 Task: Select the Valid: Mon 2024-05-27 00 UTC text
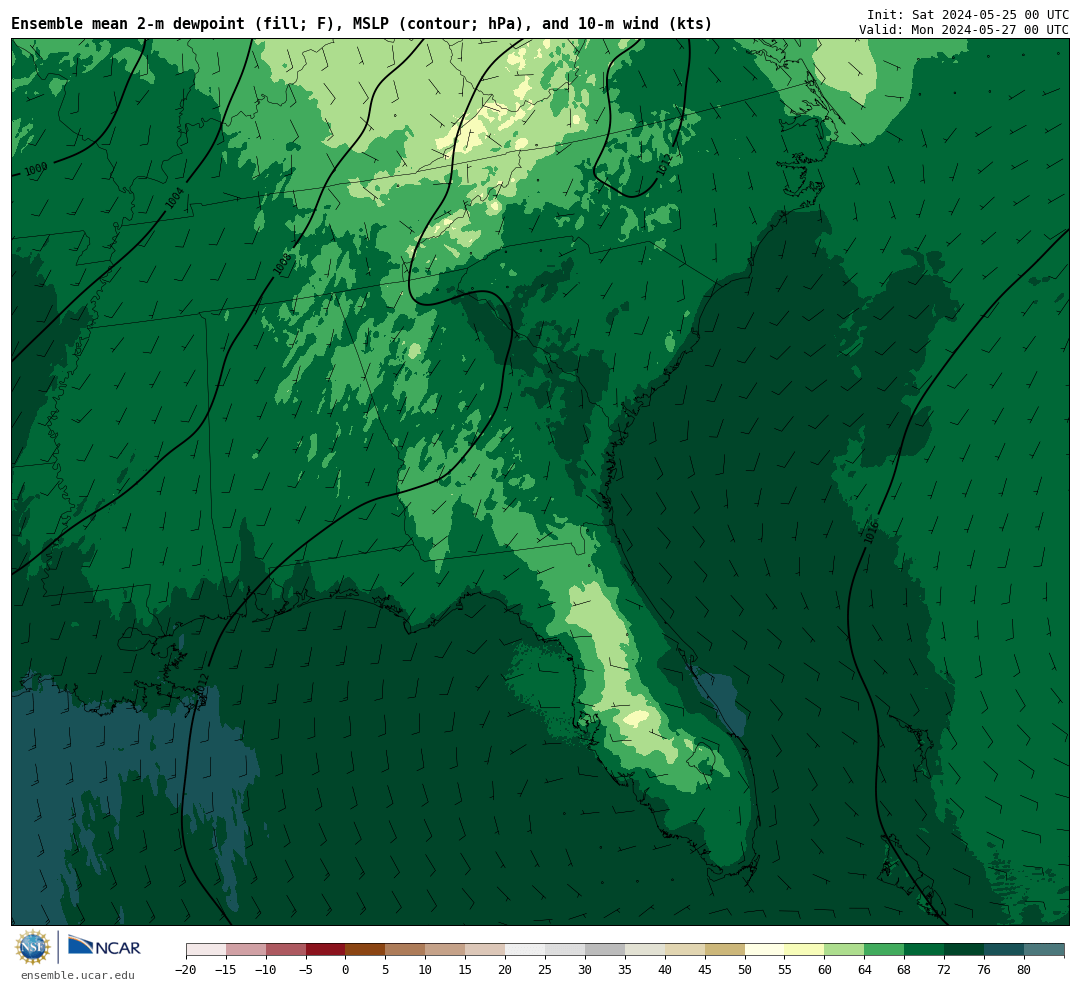[964, 30]
